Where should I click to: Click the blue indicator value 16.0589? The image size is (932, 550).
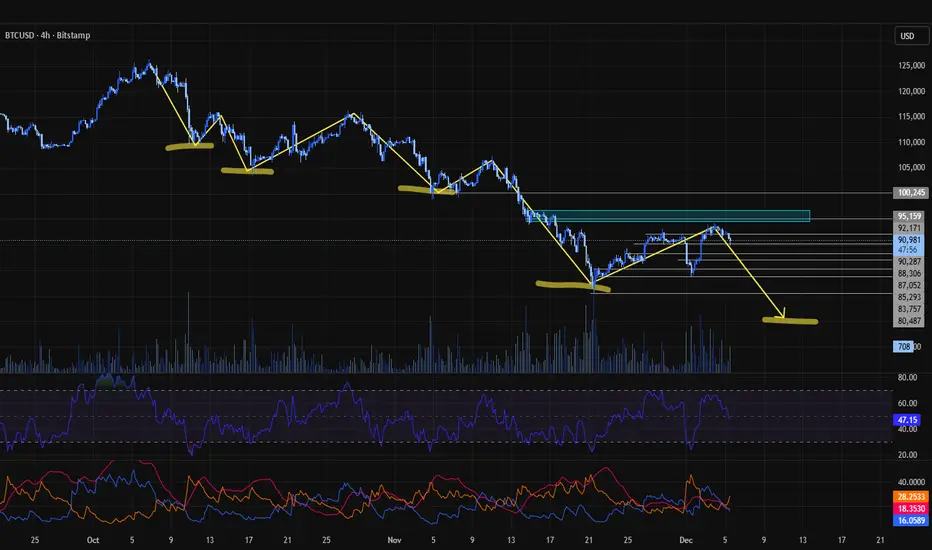click(911, 521)
